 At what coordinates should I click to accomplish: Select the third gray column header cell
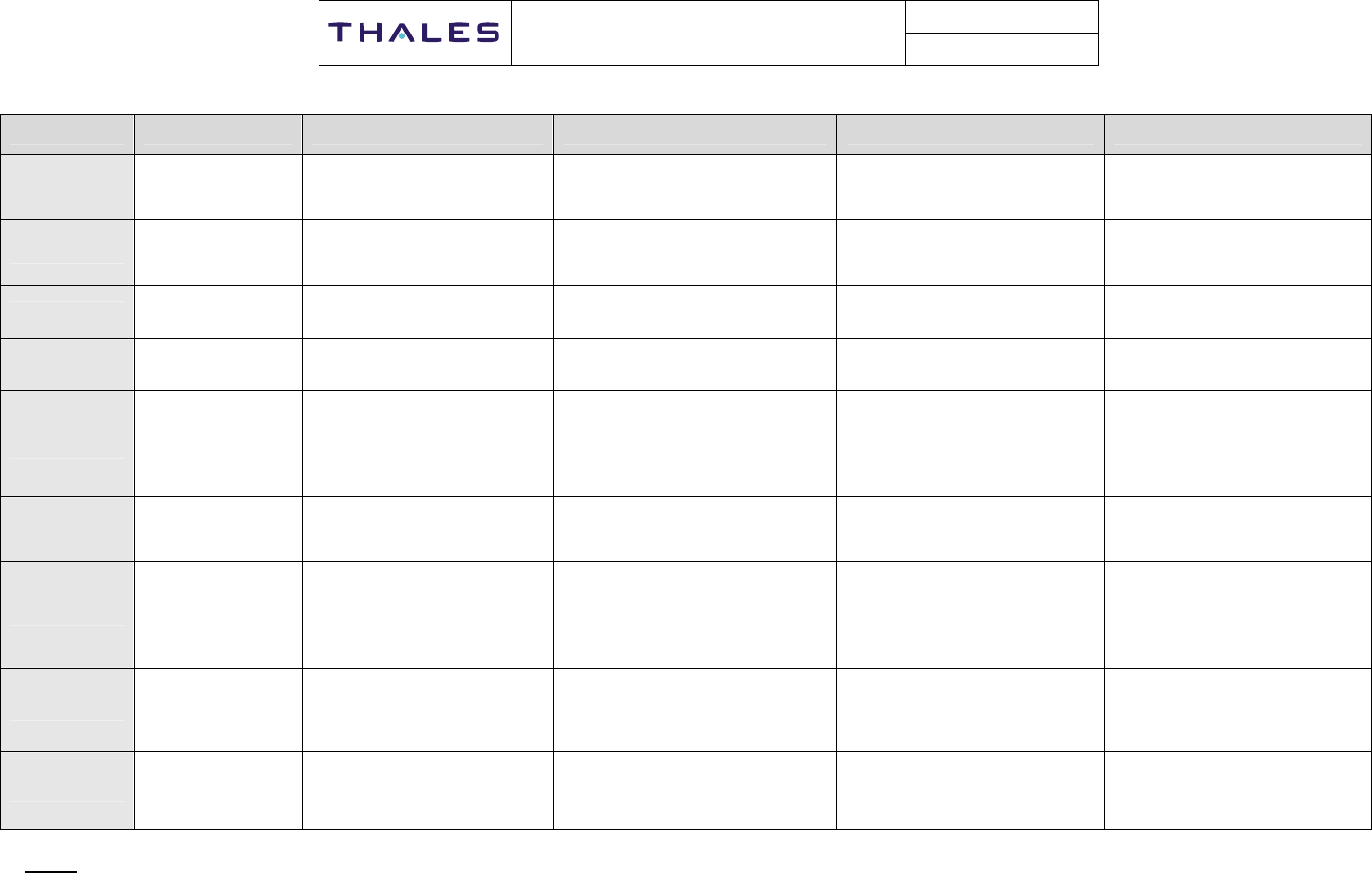(428, 134)
